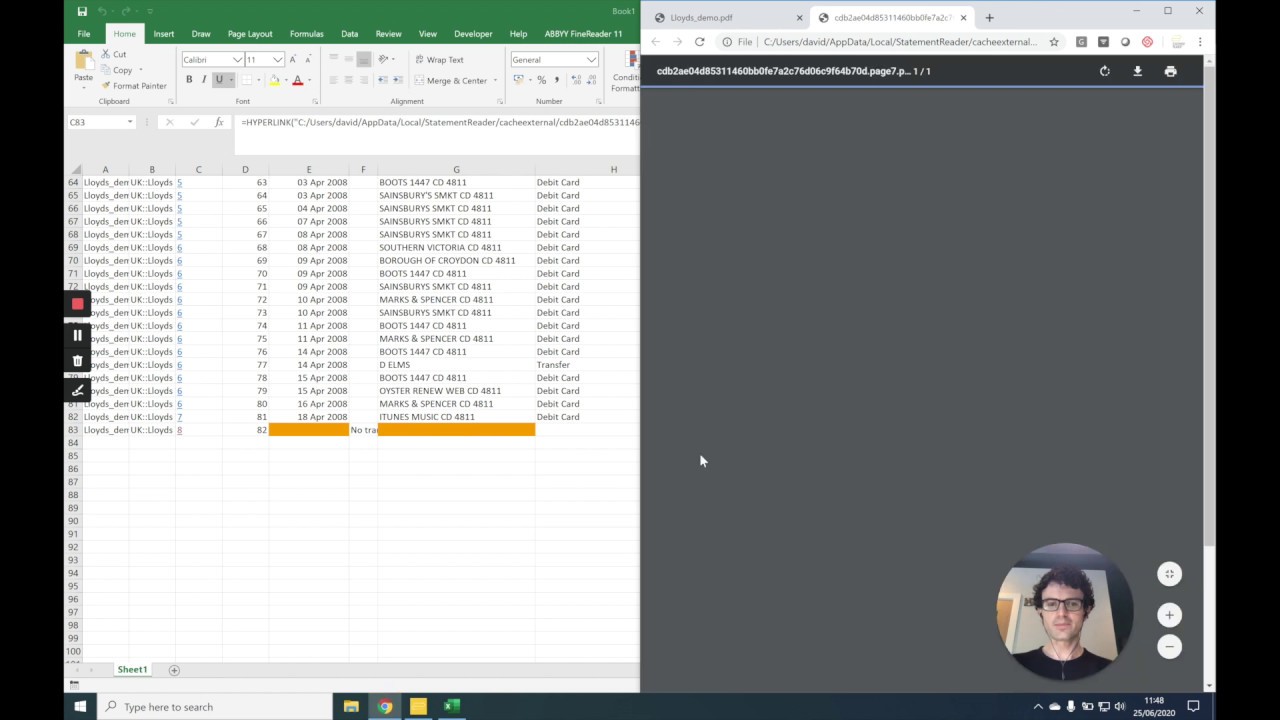1280x720 pixels.
Task: Apply comma style number format
Action: coord(556,80)
